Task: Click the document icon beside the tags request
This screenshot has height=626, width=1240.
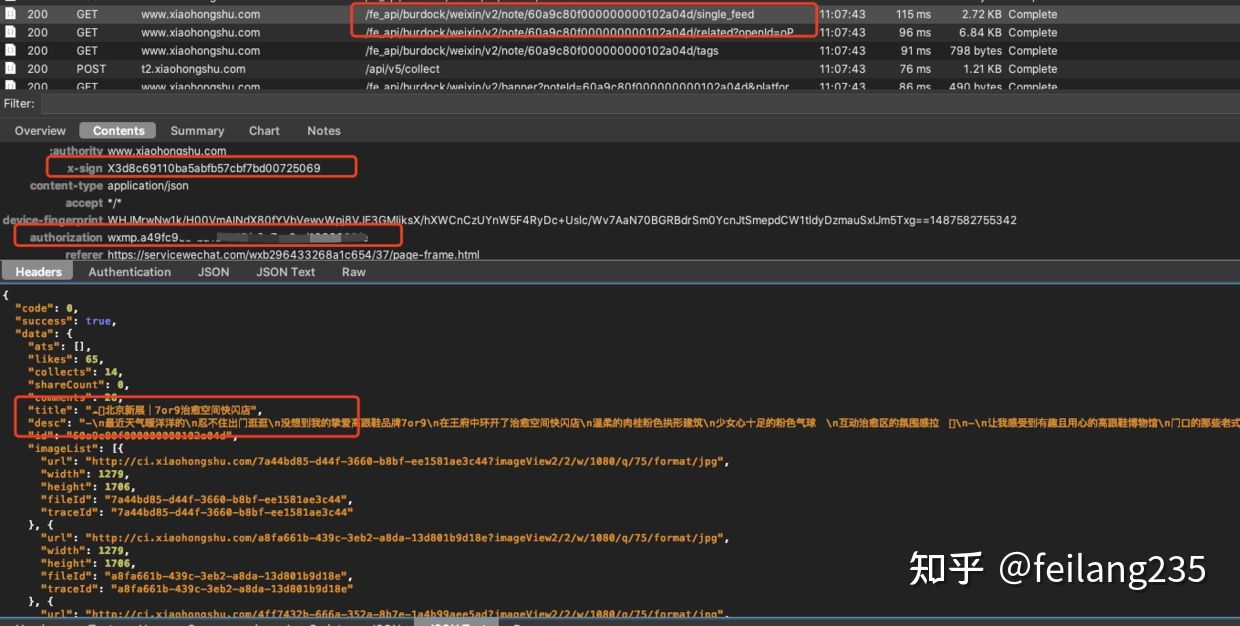Action: point(10,51)
